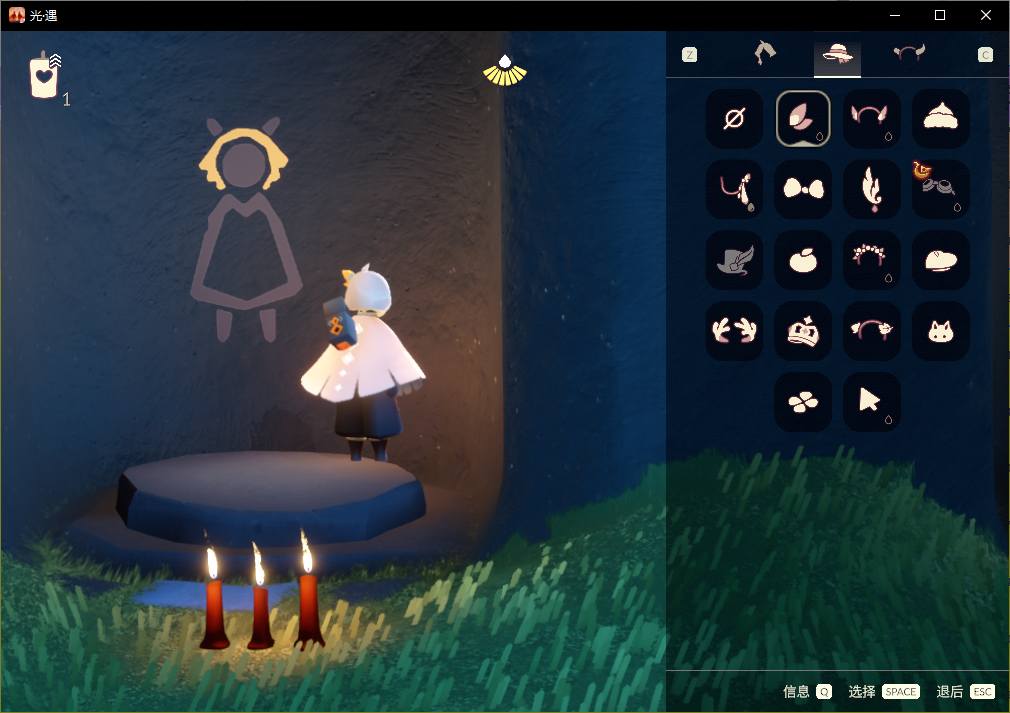Choose the headband with rose flower

click(872, 331)
